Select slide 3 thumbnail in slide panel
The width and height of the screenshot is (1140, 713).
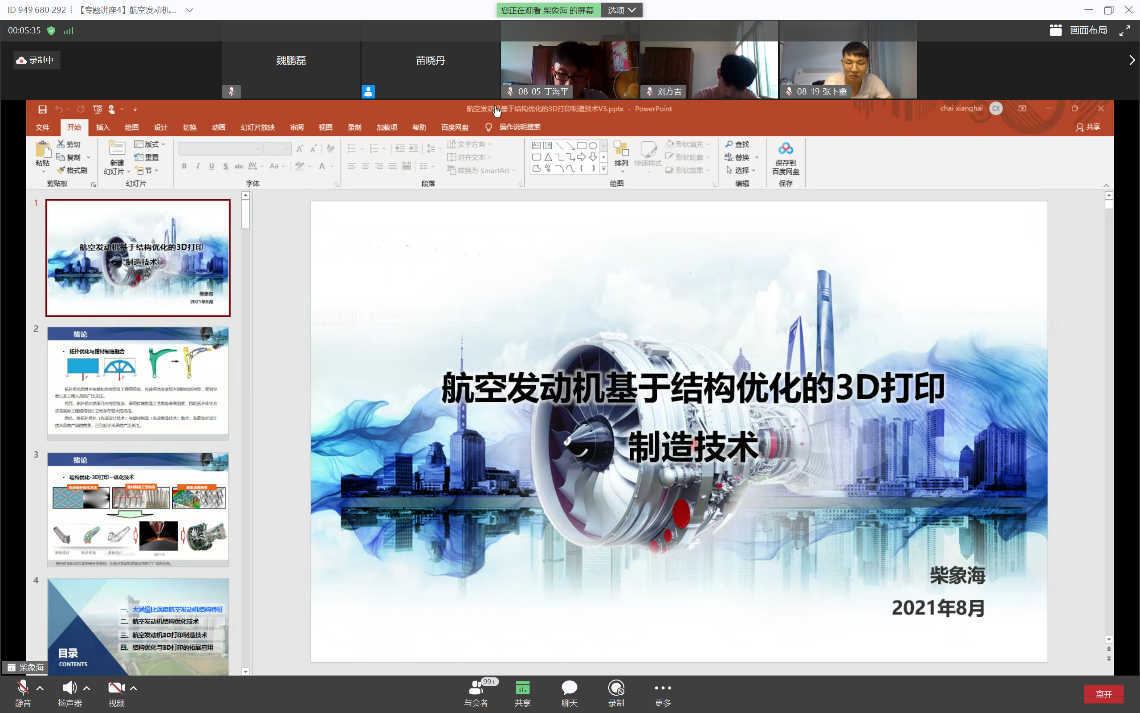click(x=138, y=508)
